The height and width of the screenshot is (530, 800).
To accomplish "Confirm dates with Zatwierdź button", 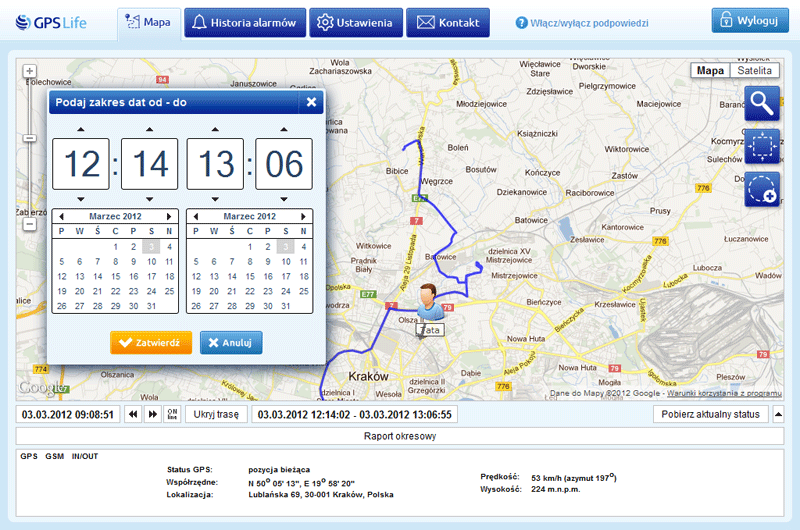I will pyautogui.click(x=151, y=343).
